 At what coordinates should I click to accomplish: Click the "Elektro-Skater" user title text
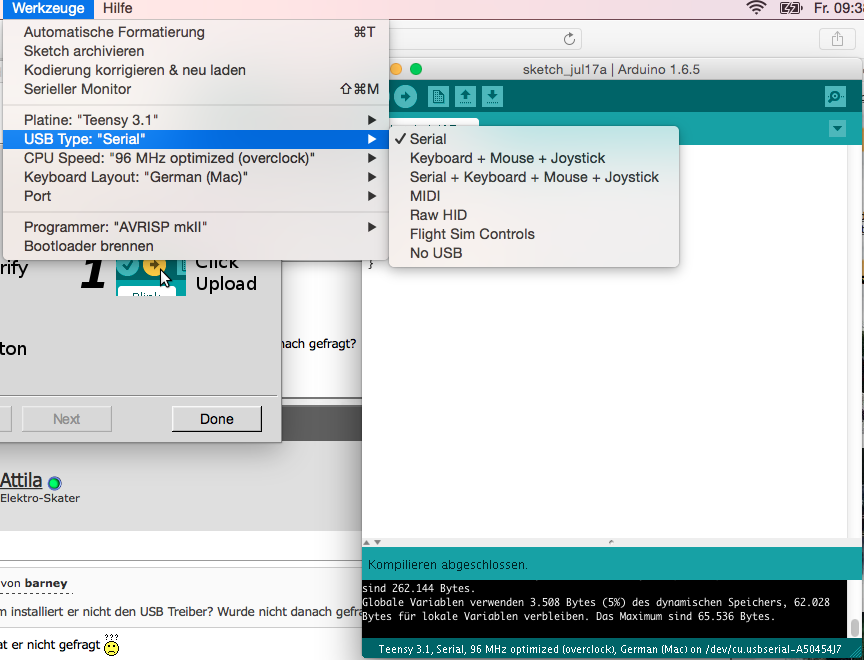click(x=40, y=498)
